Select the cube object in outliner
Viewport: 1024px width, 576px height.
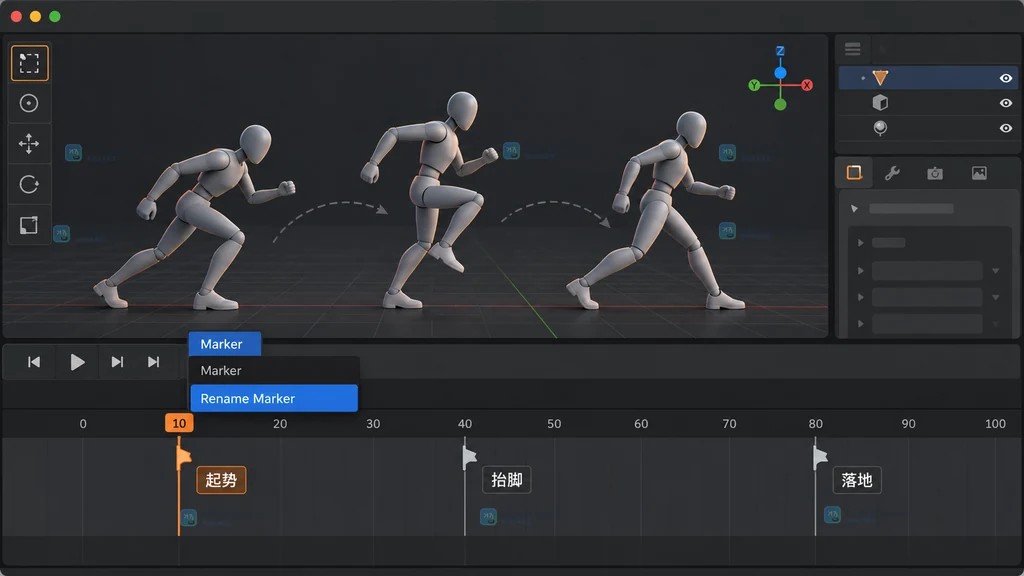point(880,103)
